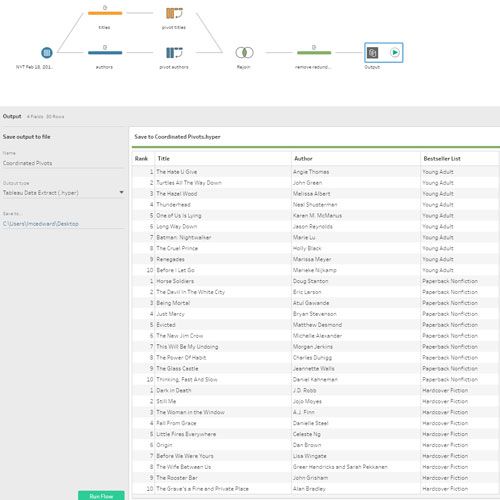
Task: Select the green remove redundant clean step
Action: [x=314, y=52]
